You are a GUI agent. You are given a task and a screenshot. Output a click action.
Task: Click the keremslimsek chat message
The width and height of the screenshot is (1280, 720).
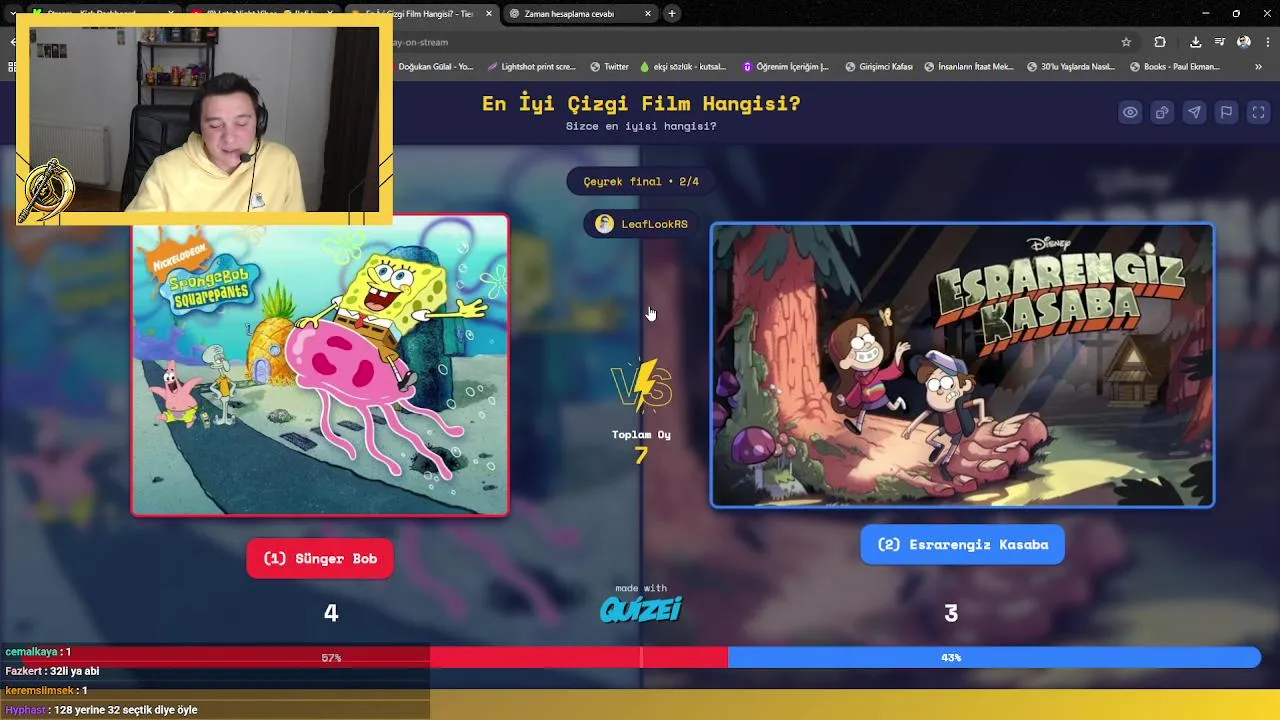(x=46, y=690)
